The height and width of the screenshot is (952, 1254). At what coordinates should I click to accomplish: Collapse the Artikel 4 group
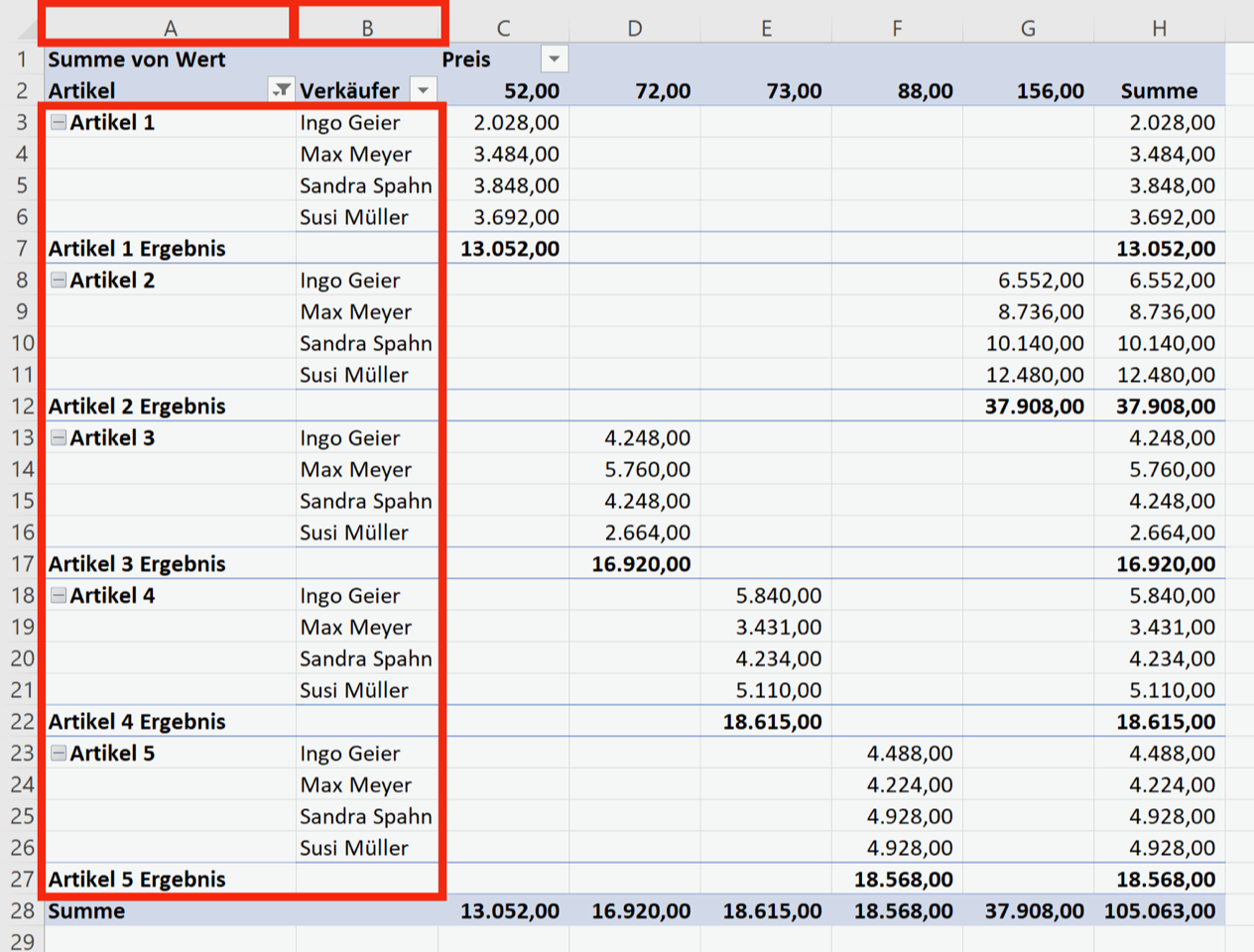pyautogui.click(x=59, y=595)
